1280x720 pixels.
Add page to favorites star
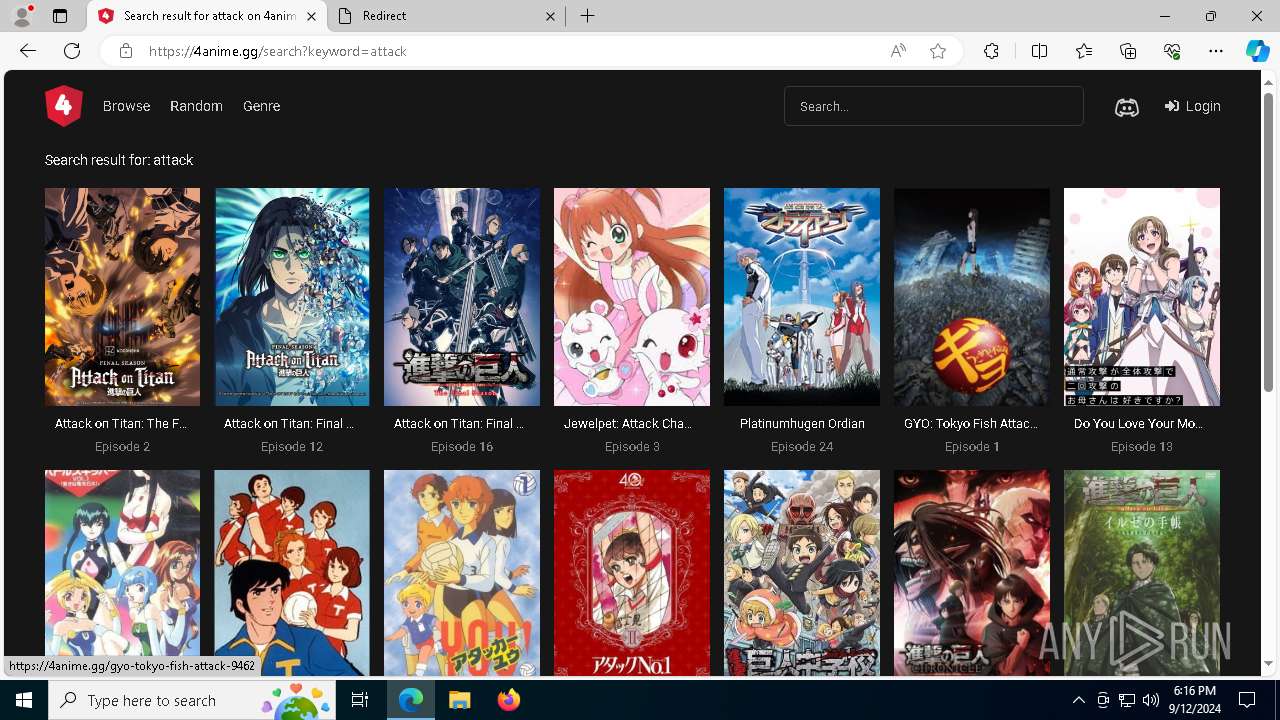(938, 51)
